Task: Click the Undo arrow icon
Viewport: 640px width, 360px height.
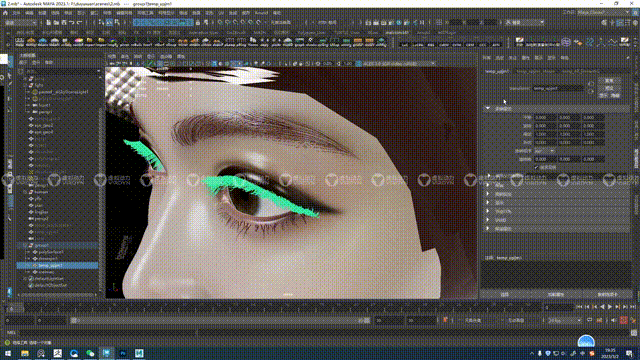Action: point(72,22)
